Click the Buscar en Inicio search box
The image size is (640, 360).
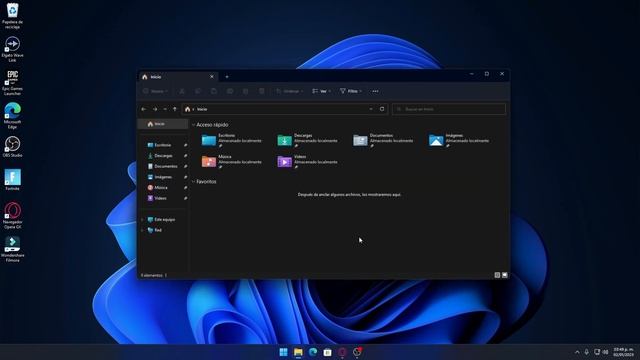pyautogui.click(x=449, y=109)
